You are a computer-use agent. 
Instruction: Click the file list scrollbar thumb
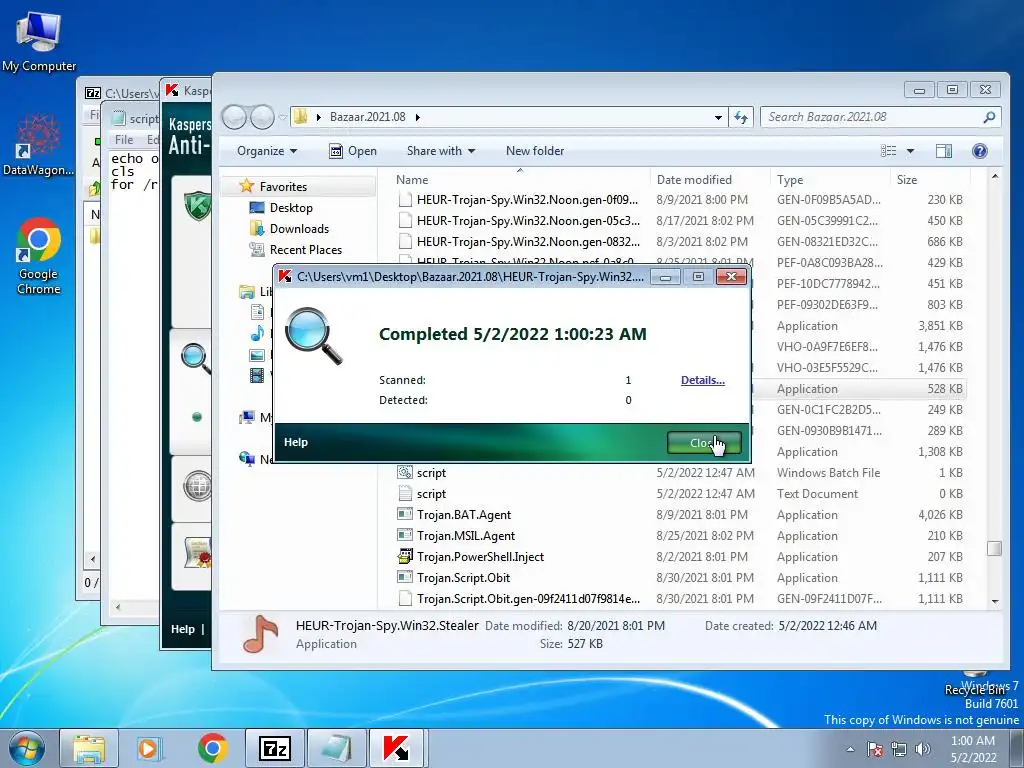[994, 549]
